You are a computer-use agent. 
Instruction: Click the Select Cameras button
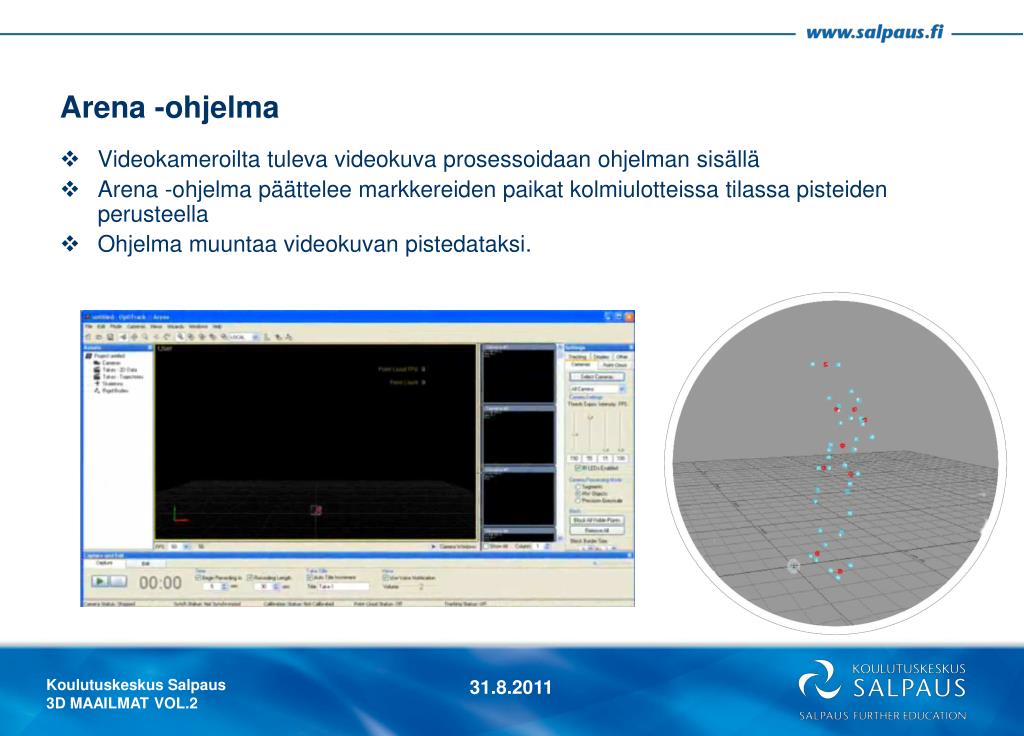(597, 377)
